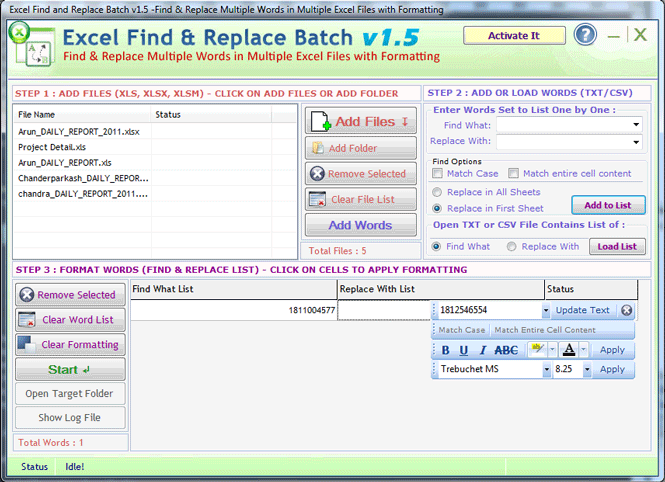Click the help question mark icon
This screenshot has width=665, height=482.
[x=585, y=35]
